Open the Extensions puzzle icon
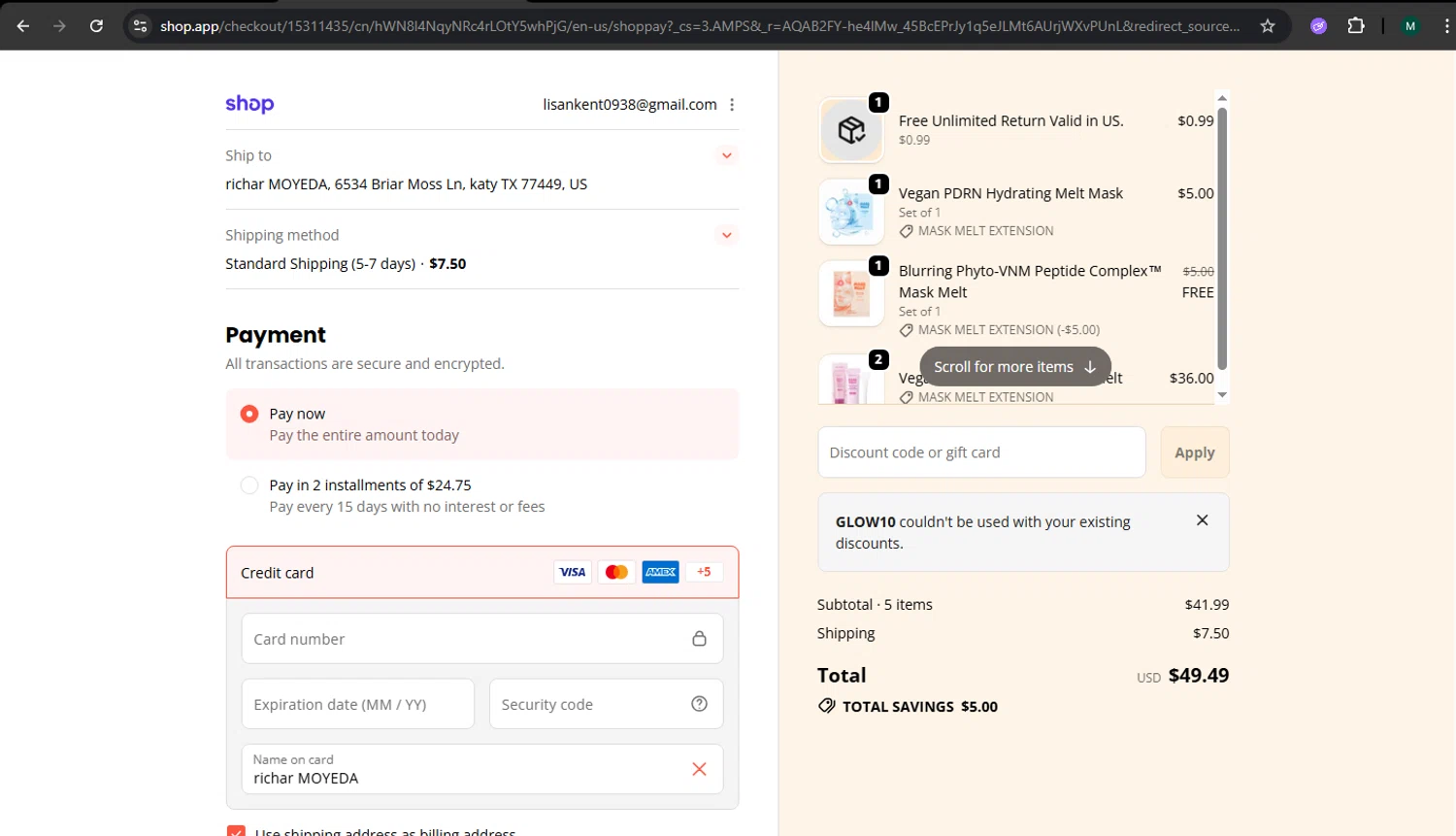This screenshot has height=836, width=1456. 1356,26
